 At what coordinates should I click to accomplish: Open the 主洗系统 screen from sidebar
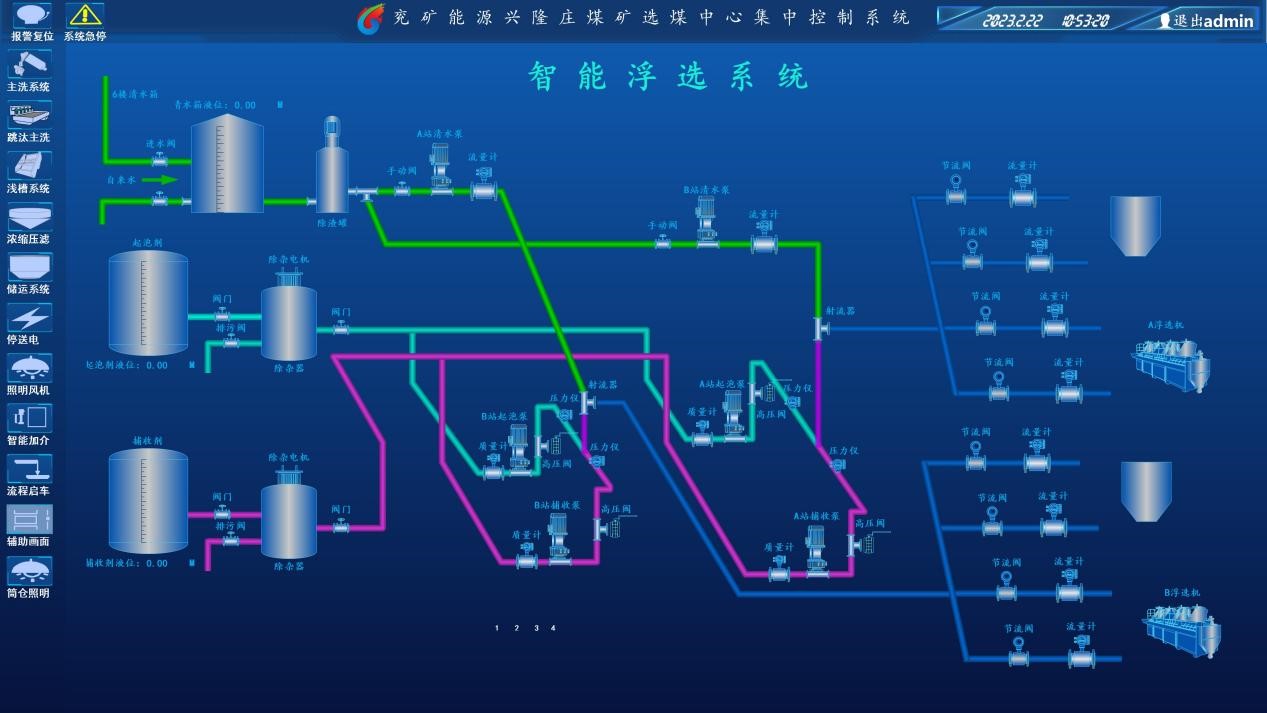click(x=29, y=65)
